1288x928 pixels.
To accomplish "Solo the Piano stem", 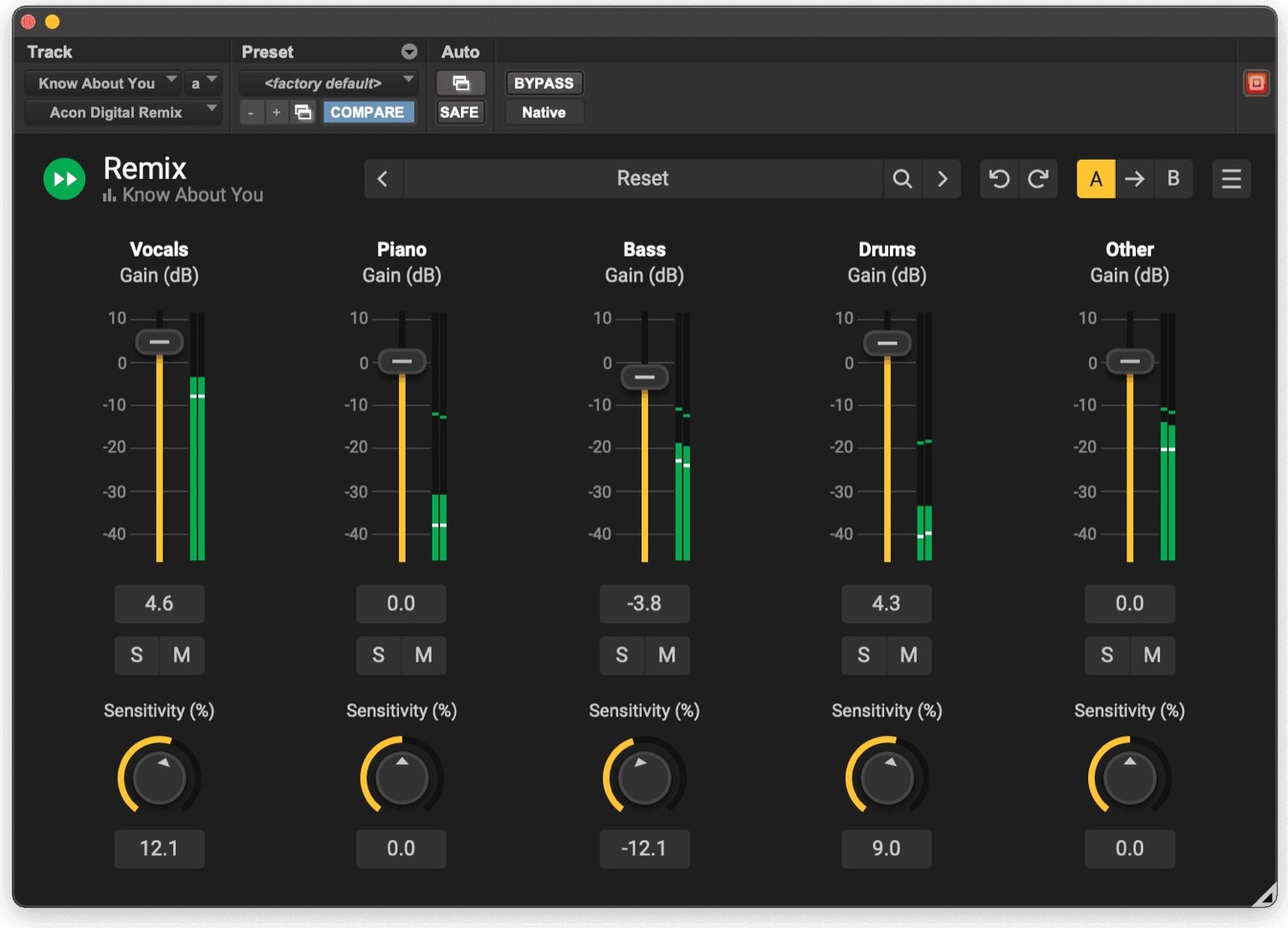I will [379, 655].
